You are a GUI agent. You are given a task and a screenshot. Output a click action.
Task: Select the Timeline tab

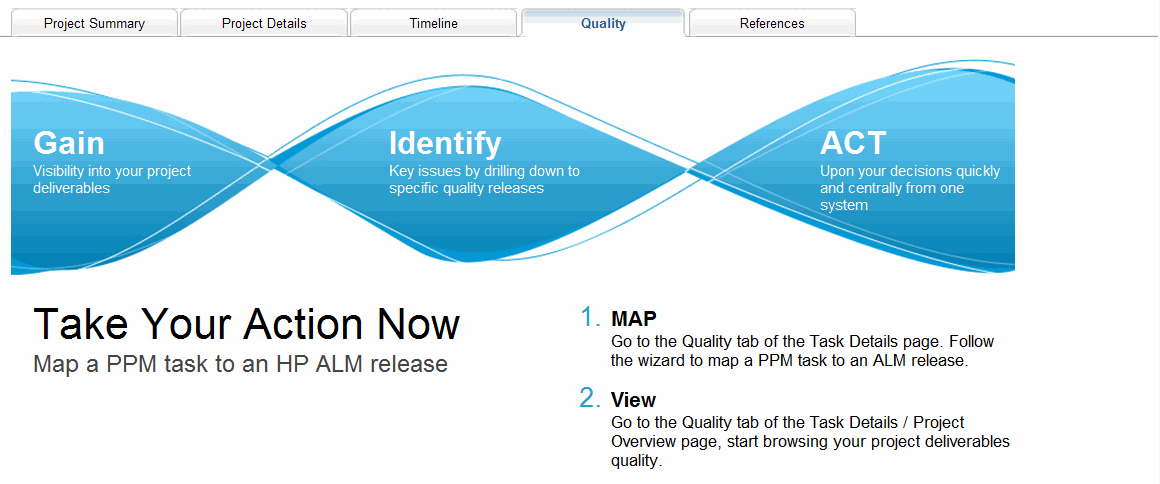(433, 23)
